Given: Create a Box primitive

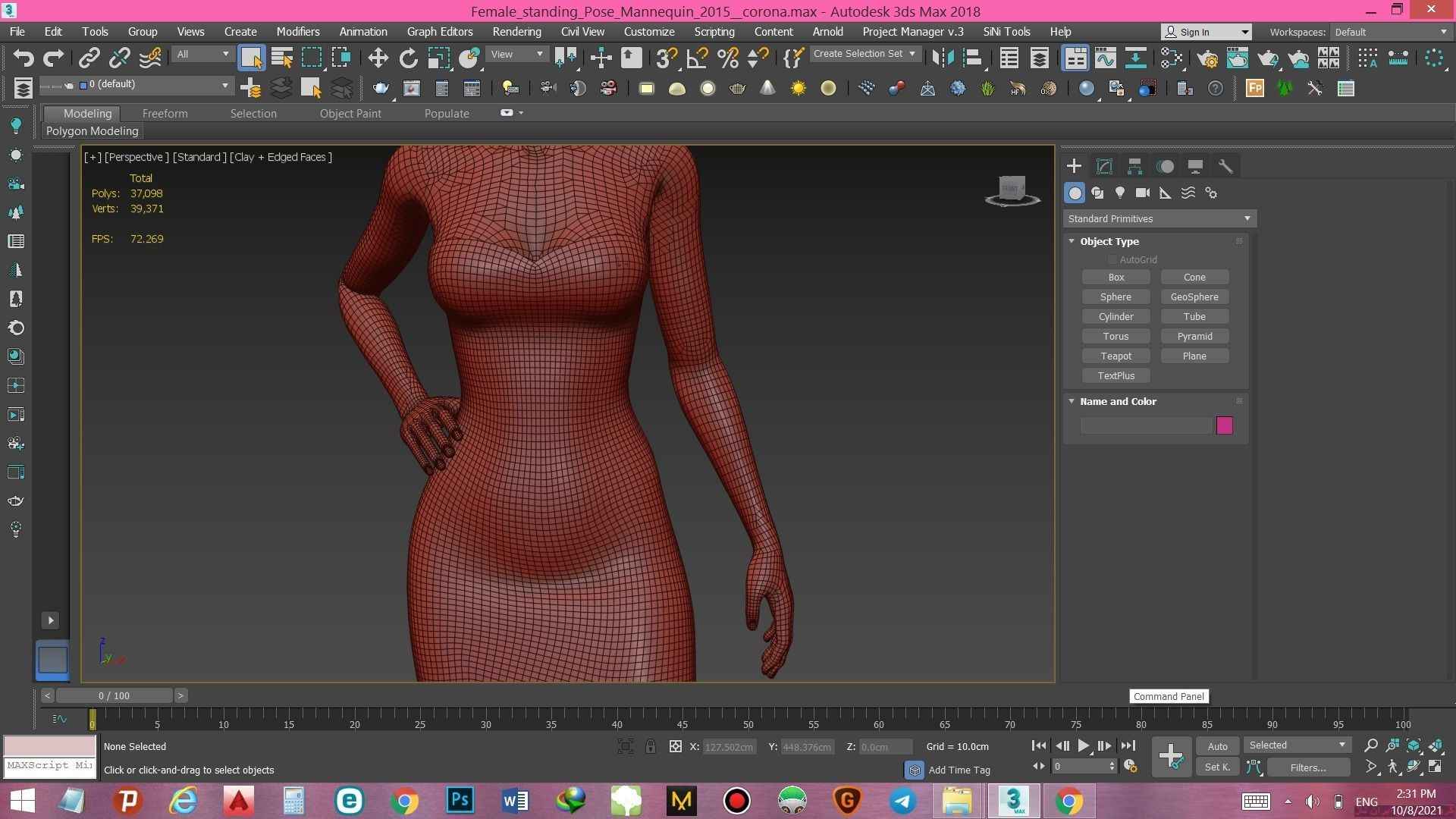Looking at the screenshot, I should click(x=1116, y=278).
